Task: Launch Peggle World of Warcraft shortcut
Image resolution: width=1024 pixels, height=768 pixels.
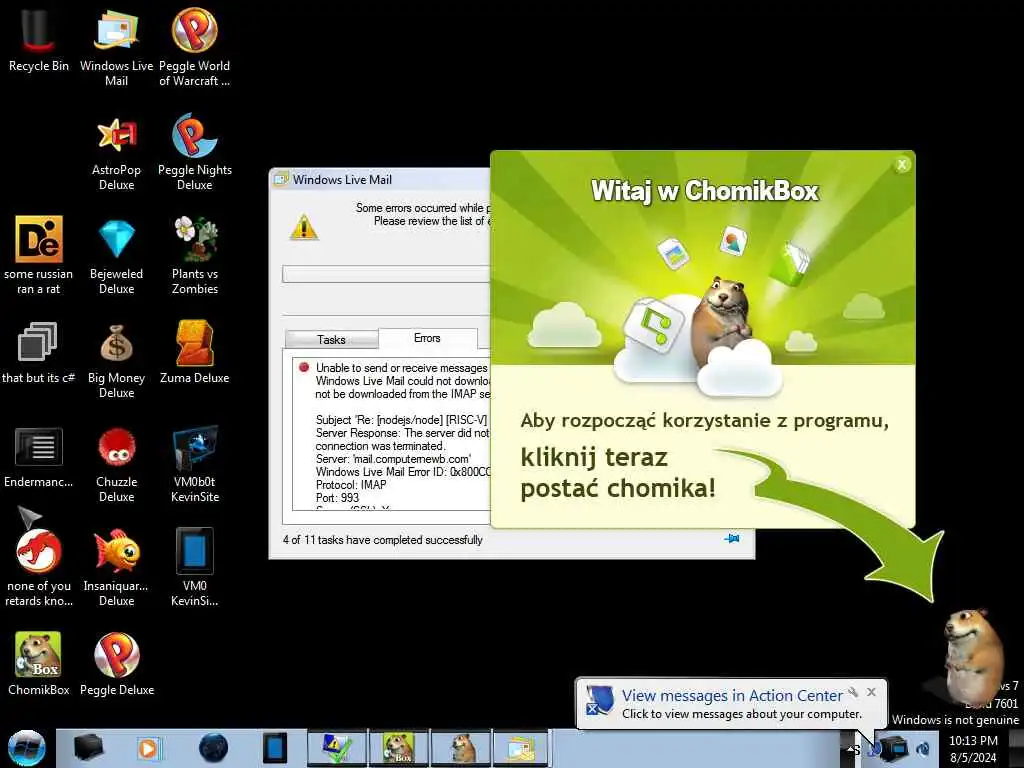Action: 194,47
